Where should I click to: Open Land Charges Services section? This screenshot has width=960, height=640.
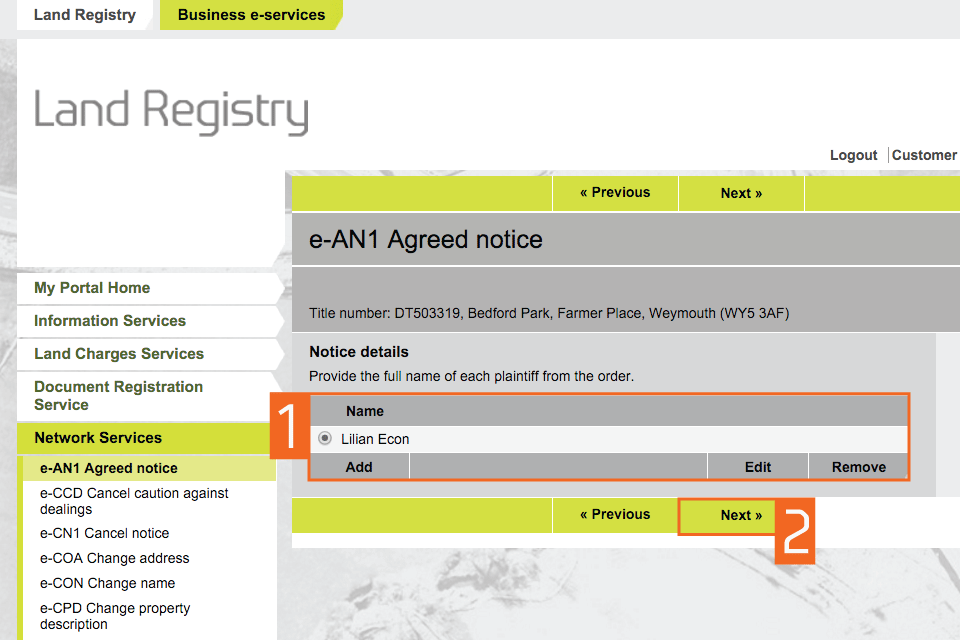pos(119,354)
